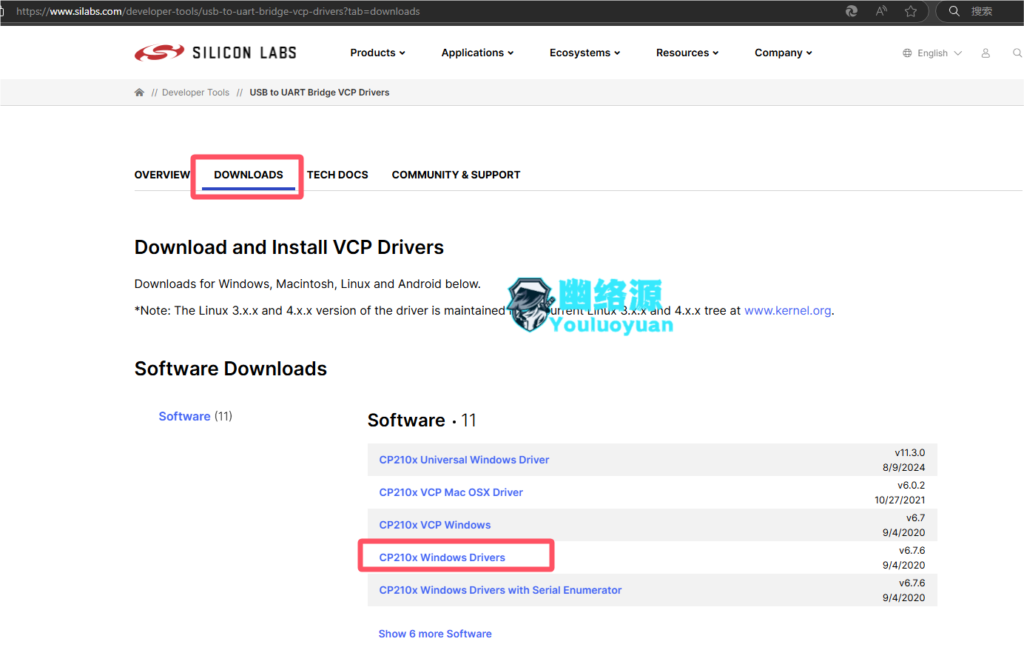This screenshot has height=650, width=1024.
Task: Click version text v11.3.0
Action: pyautogui.click(x=910, y=452)
